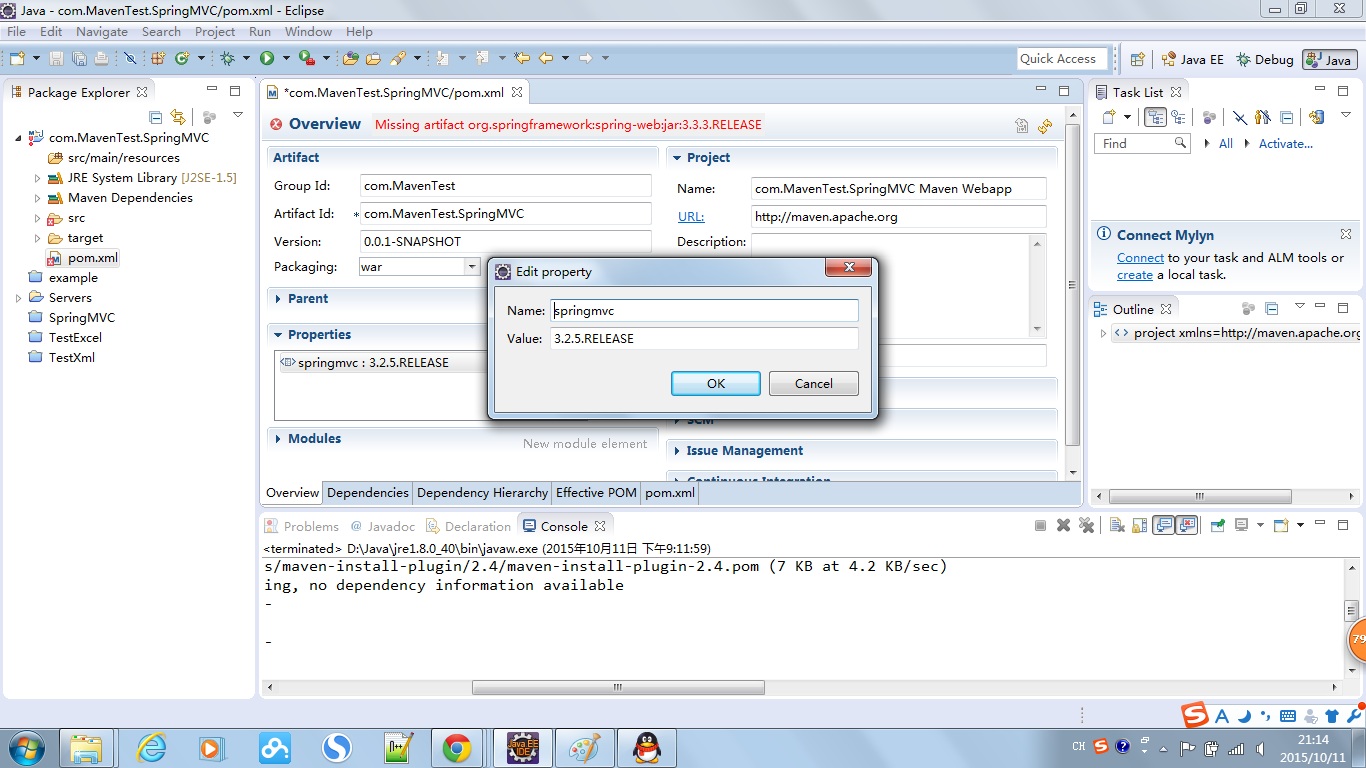The height and width of the screenshot is (768, 1366).
Task: Open Internet Explorer from the taskbar
Action: (151, 747)
